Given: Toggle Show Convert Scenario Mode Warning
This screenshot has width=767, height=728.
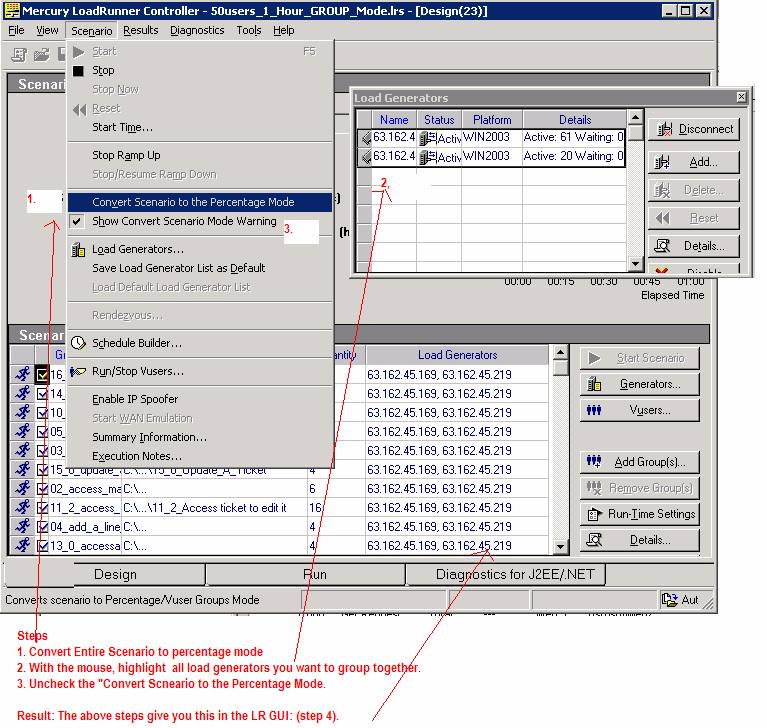Looking at the screenshot, I should [184, 221].
